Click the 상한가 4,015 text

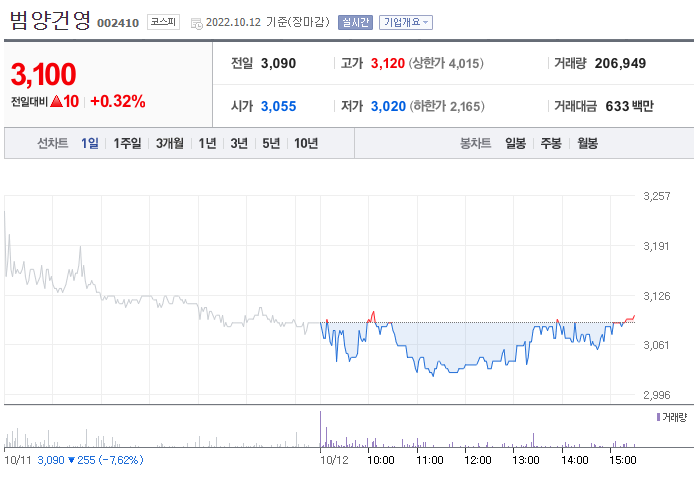446,63
